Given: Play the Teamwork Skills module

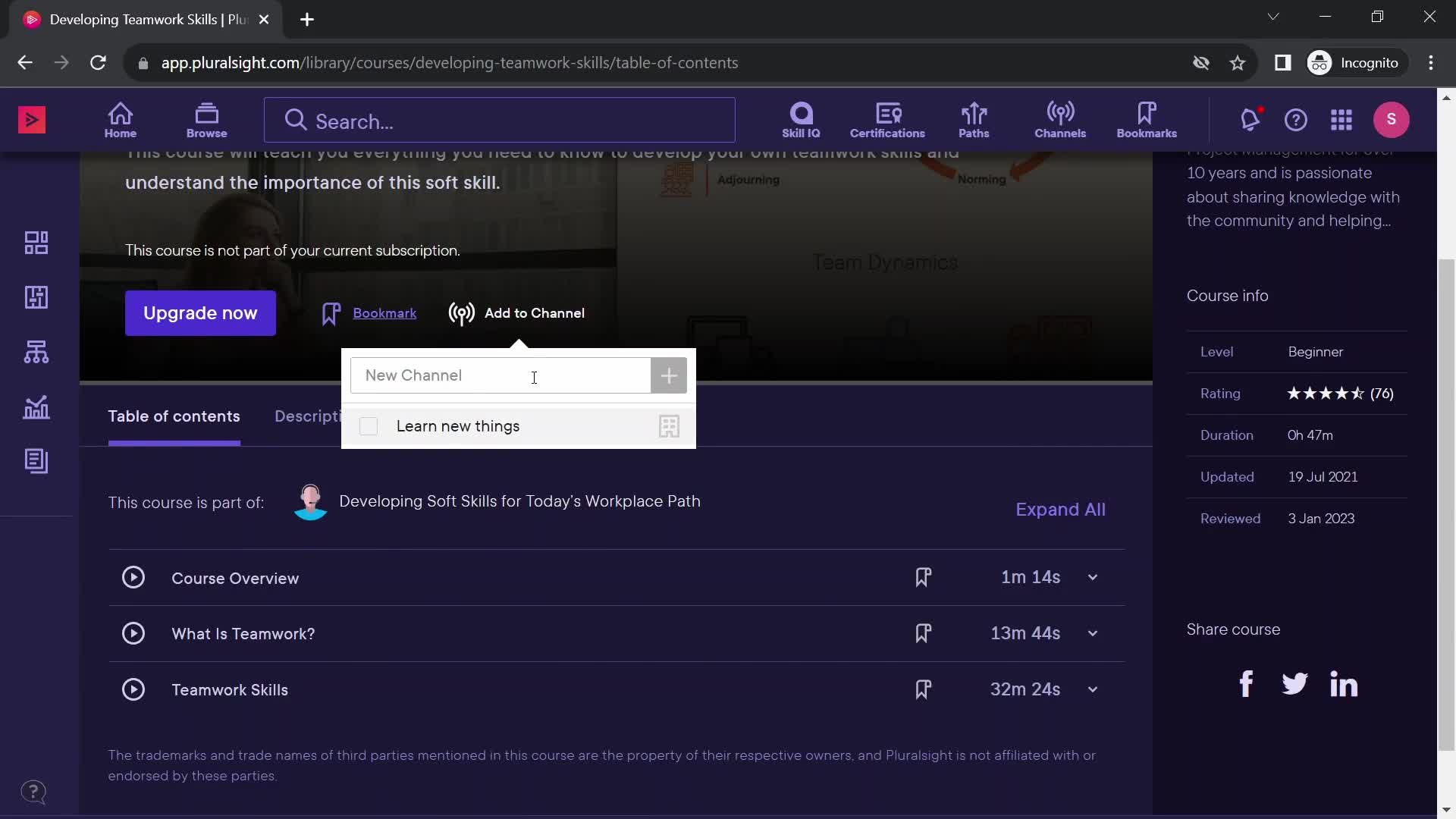Looking at the screenshot, I should [x=133, y=689].
